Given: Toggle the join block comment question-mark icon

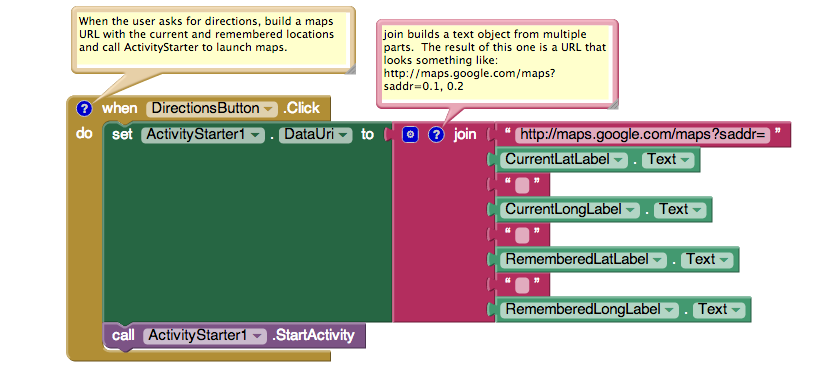Looking at the screenshot, I should 436,135.
